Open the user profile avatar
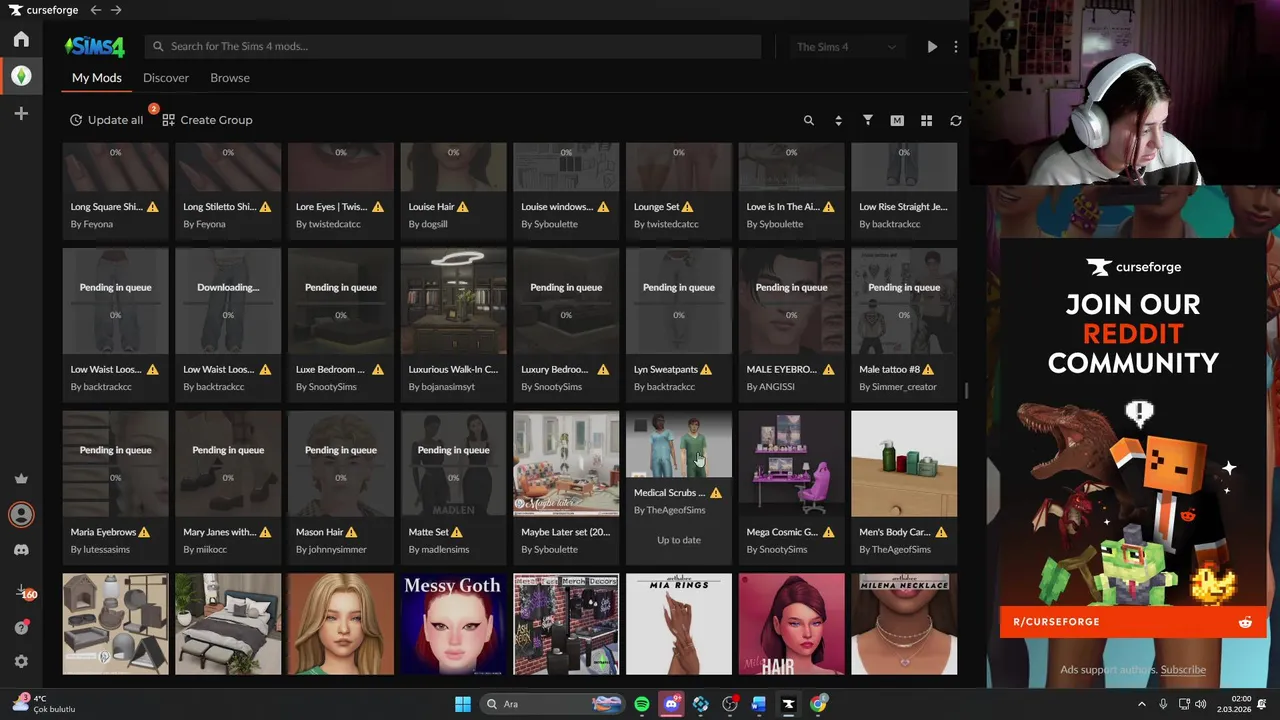This screenshot has width=1280, height=720. click(x=21, y=514)
